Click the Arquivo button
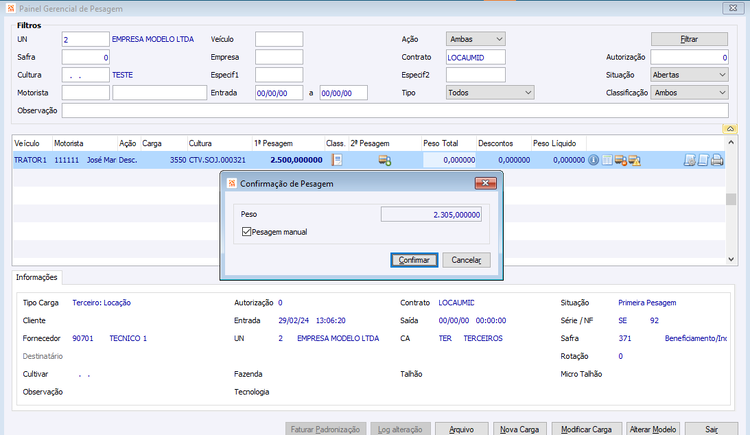750x435 pixels. coord(462,429)
